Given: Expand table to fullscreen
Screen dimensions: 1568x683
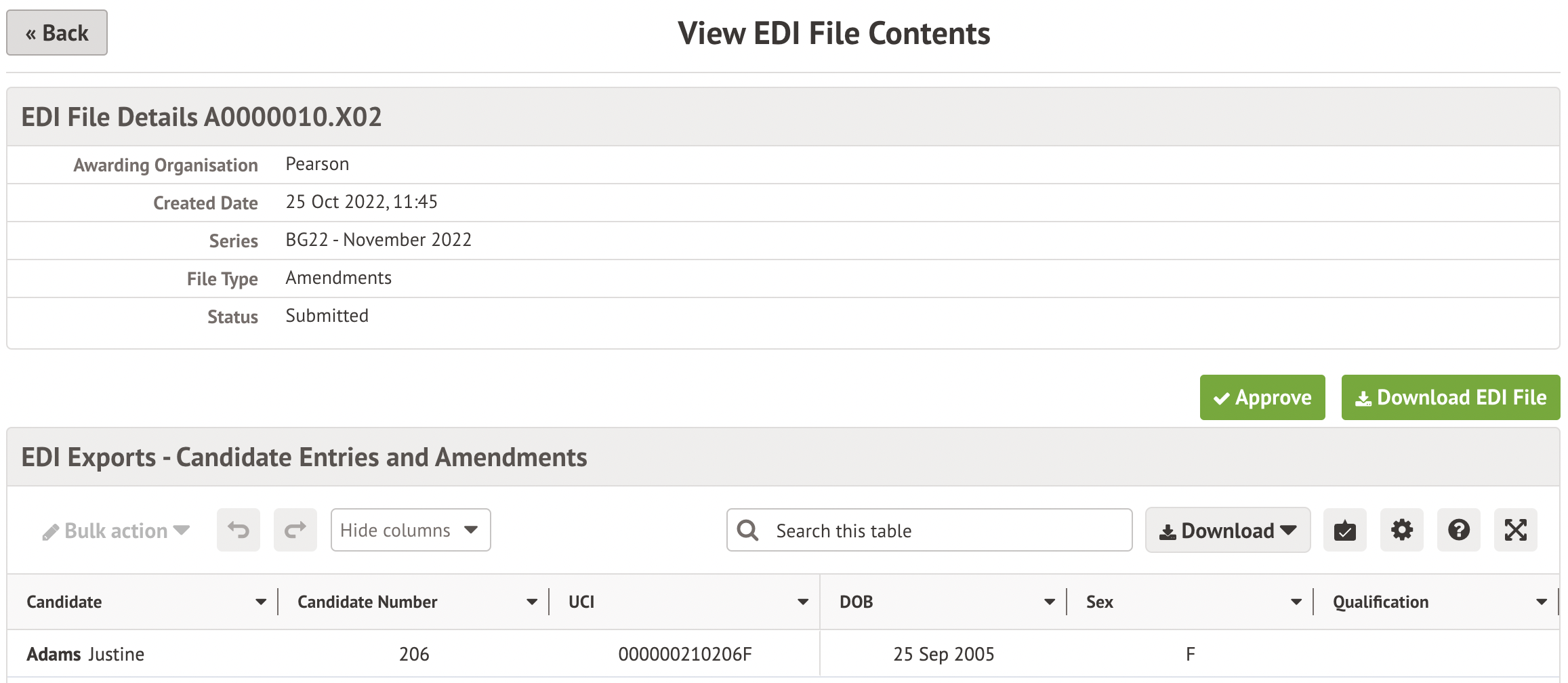Looking at the screenshot, I should click(x=1516, y=530).
